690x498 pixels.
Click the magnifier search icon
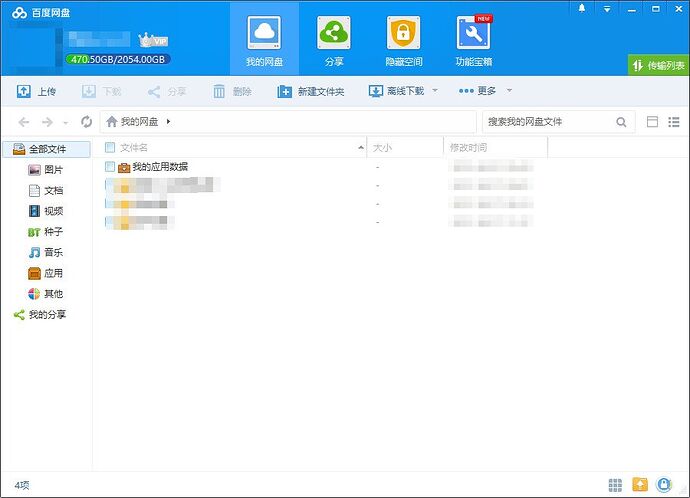point(621,122)
